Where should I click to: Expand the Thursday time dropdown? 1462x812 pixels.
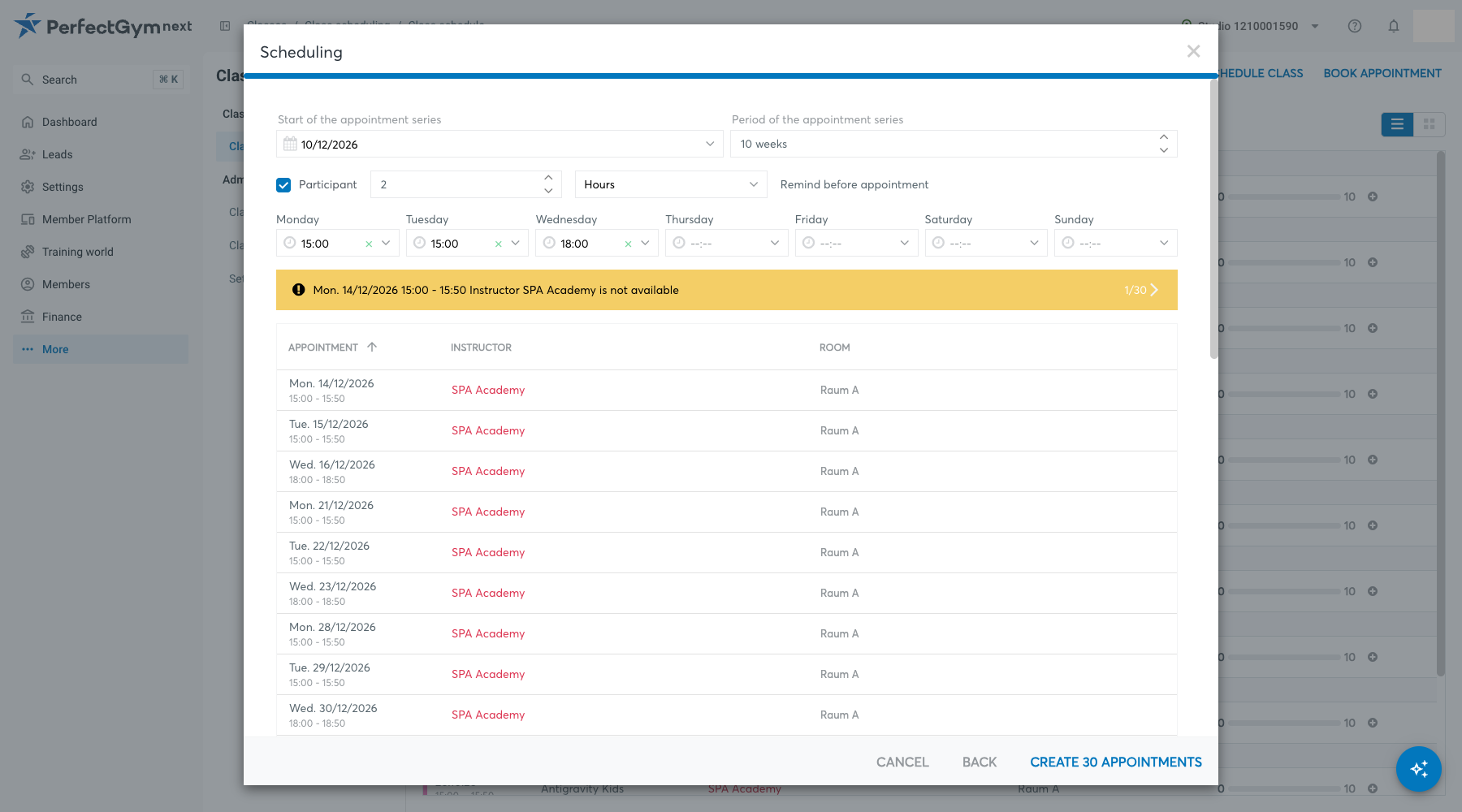[x=775, y=243]
